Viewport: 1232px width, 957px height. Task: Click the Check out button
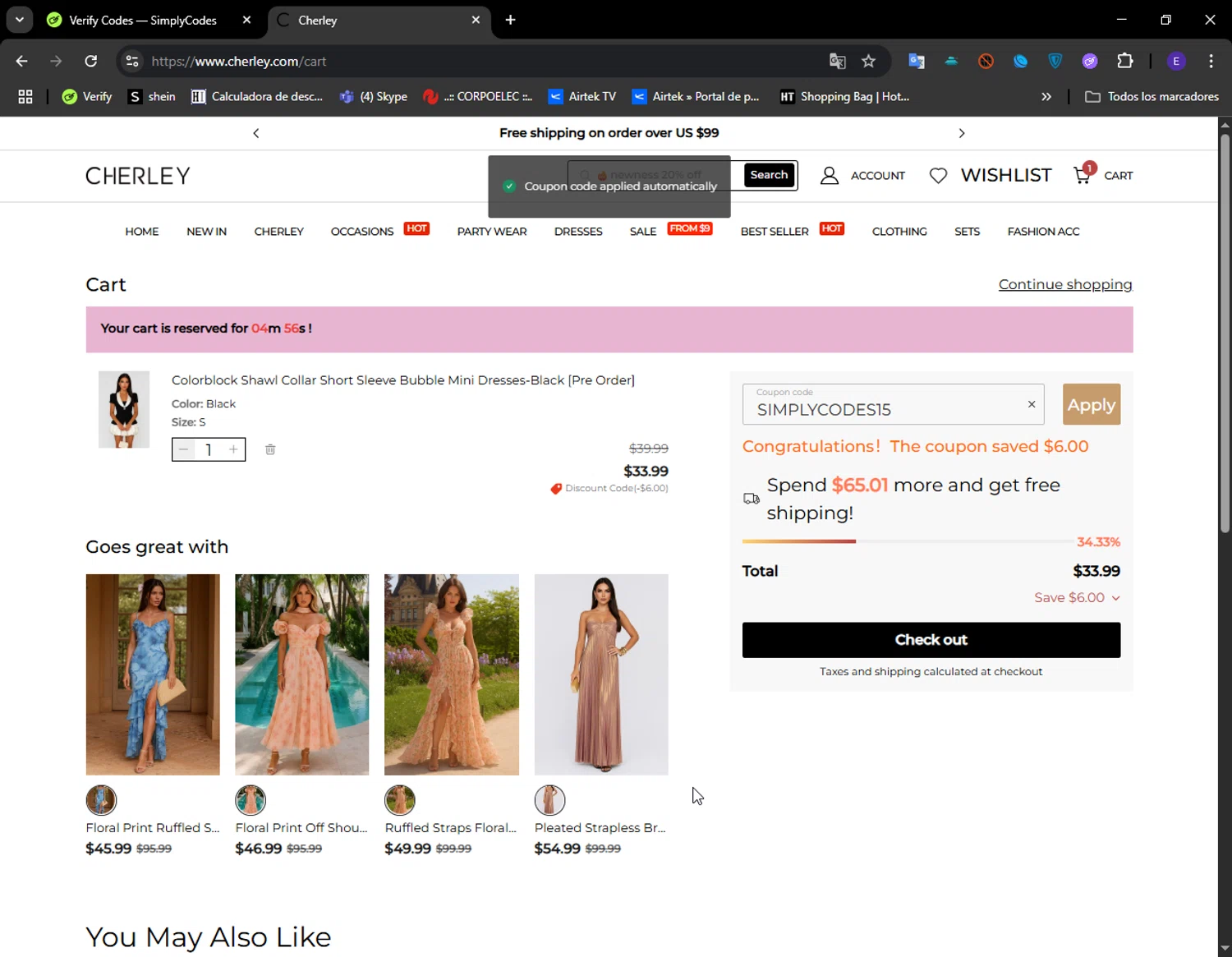931,640
